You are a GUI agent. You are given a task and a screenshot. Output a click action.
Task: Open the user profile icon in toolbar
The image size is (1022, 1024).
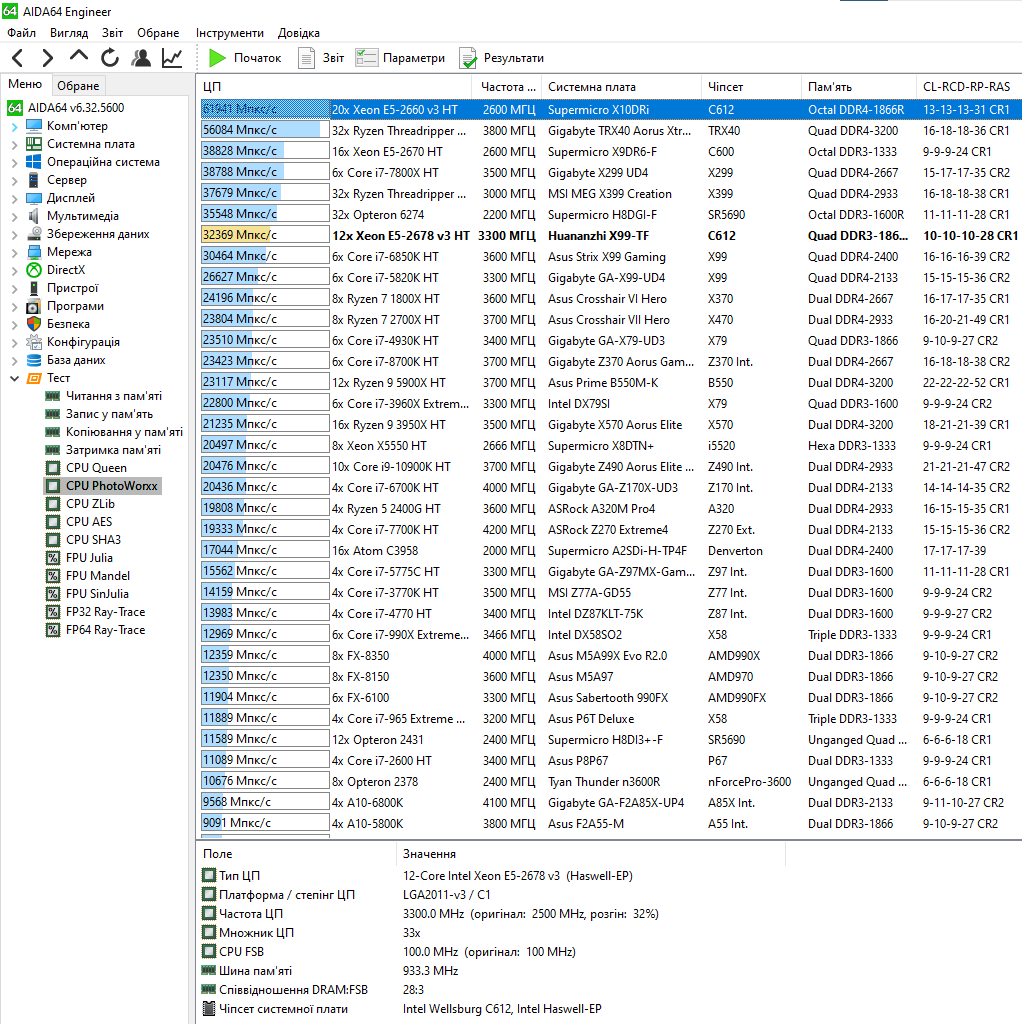(x=140, y=58)
